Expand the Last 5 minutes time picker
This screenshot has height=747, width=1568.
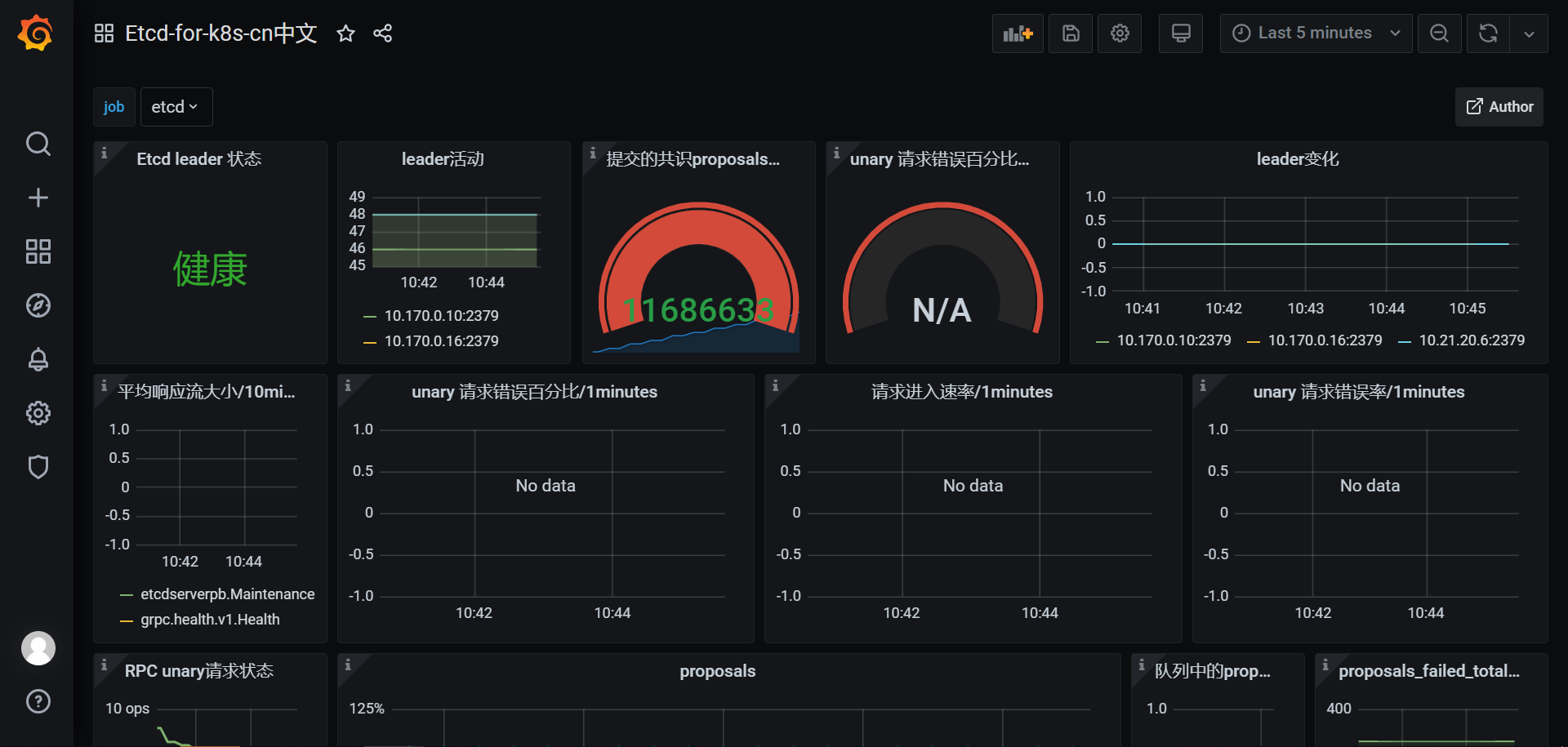coord(1315,33)
